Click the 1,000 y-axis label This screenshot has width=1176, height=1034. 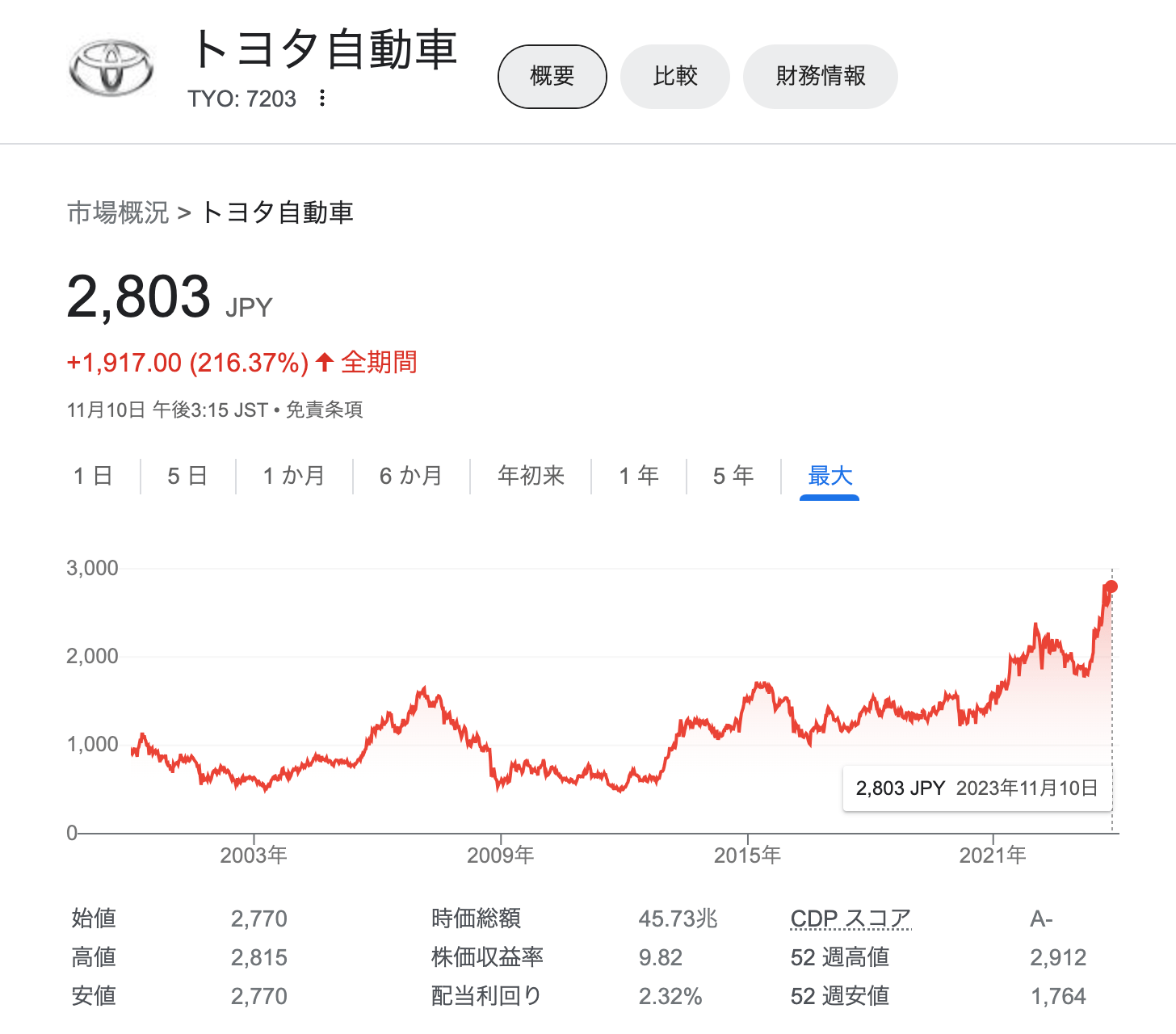pos(92,744)
